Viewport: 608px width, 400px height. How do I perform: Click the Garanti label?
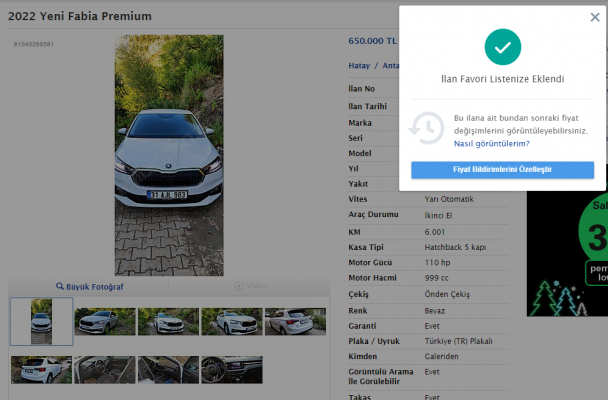tap(362, 326)
